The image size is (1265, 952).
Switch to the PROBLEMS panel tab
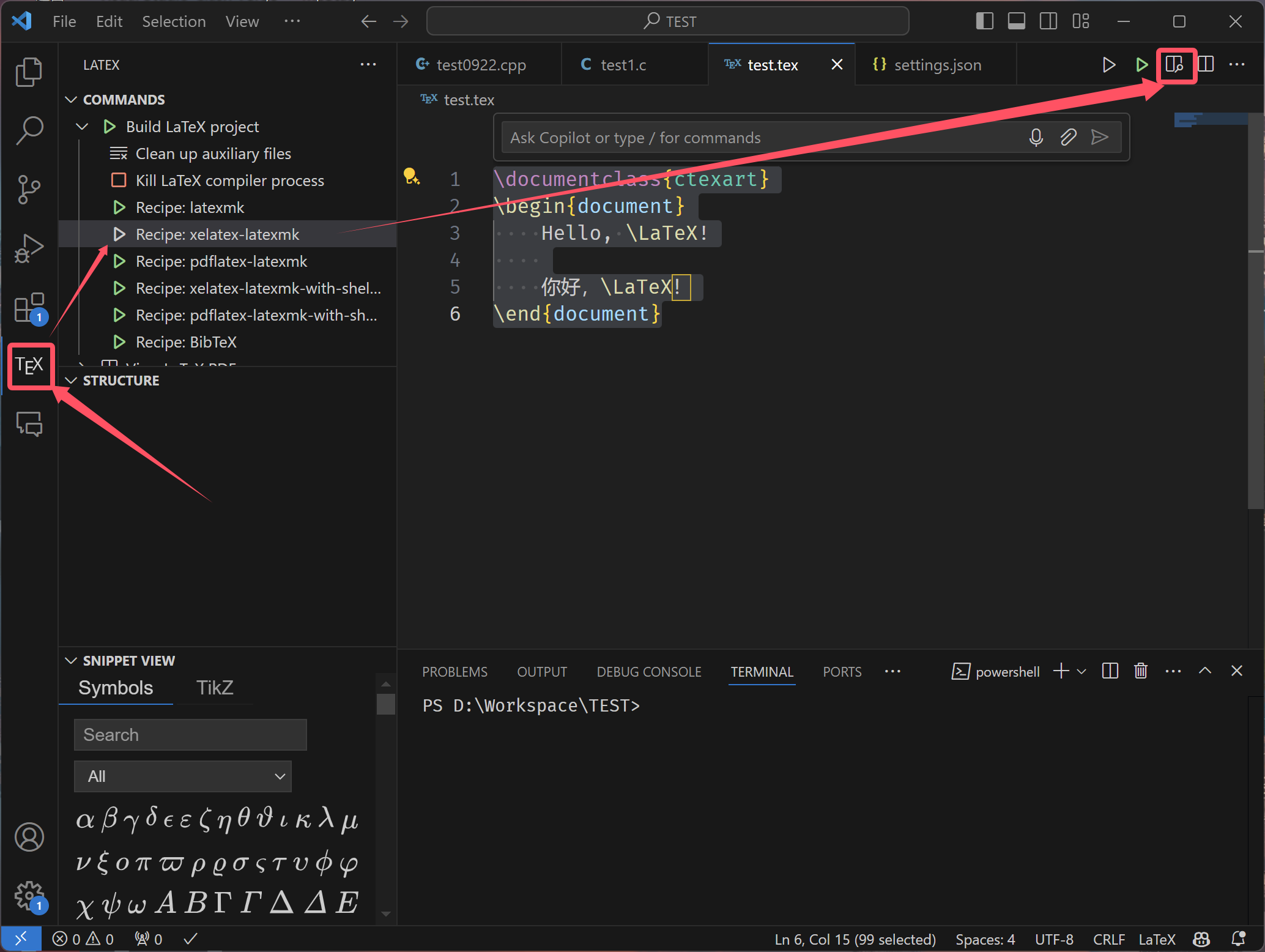454,672
